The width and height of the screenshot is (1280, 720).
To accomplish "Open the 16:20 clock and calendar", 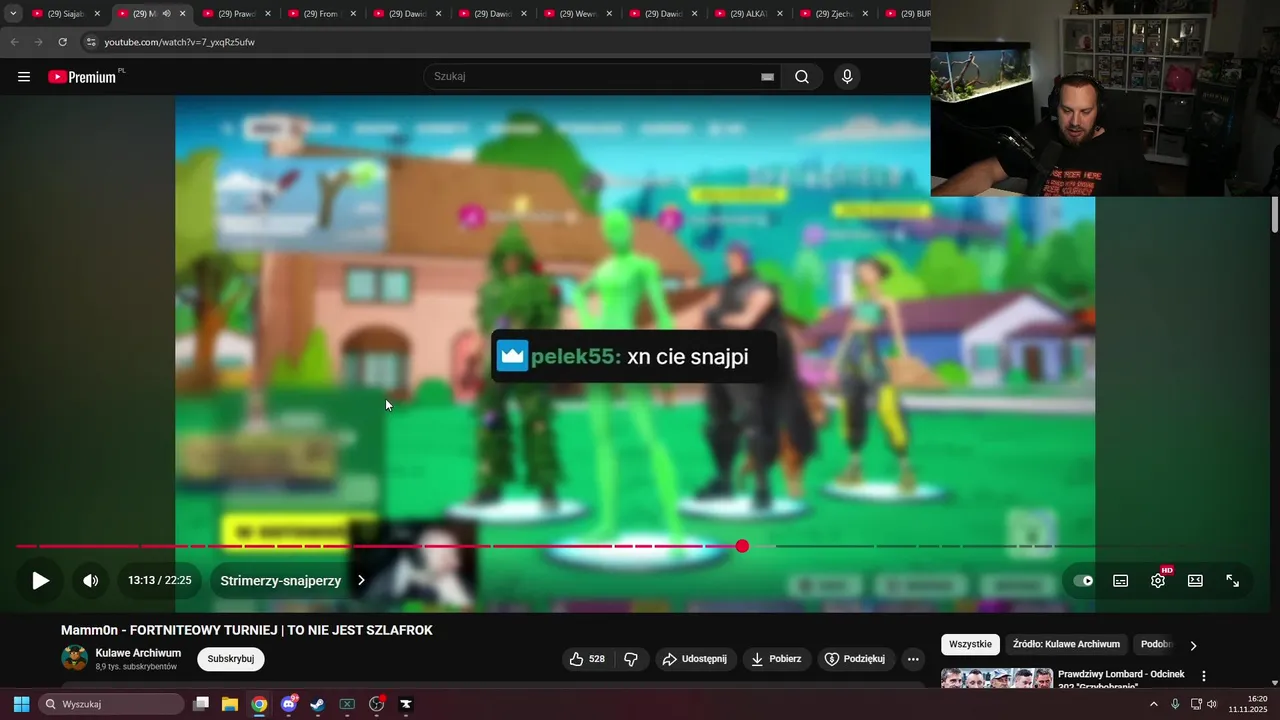I will point(1248,704).
